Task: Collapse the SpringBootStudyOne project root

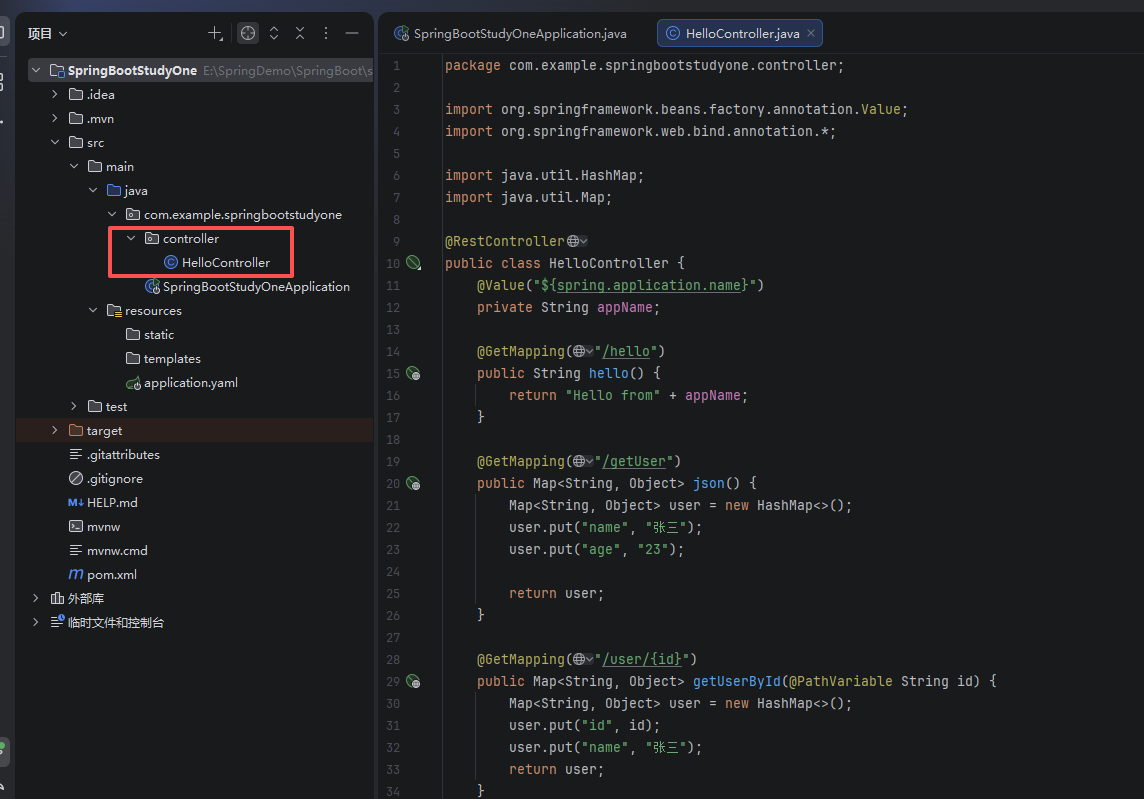Action: 36,70
